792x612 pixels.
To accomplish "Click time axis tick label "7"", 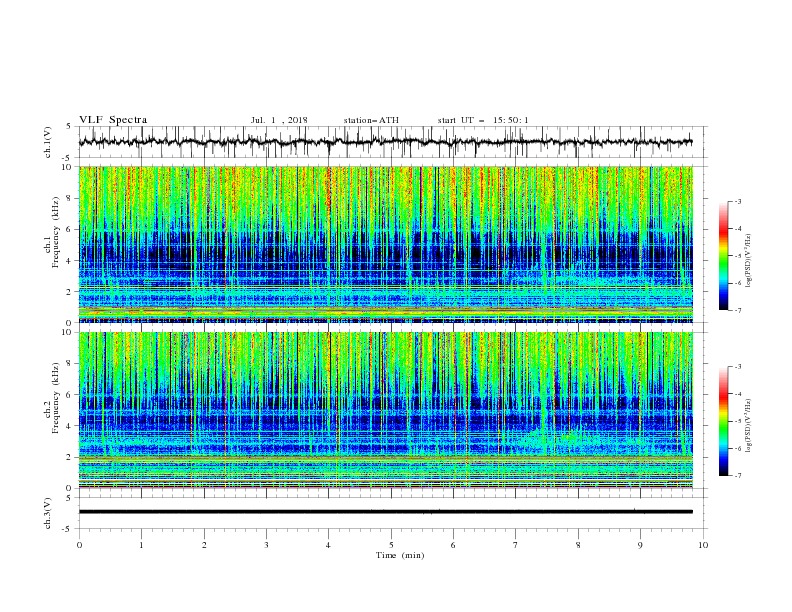I will pos(516,545).
